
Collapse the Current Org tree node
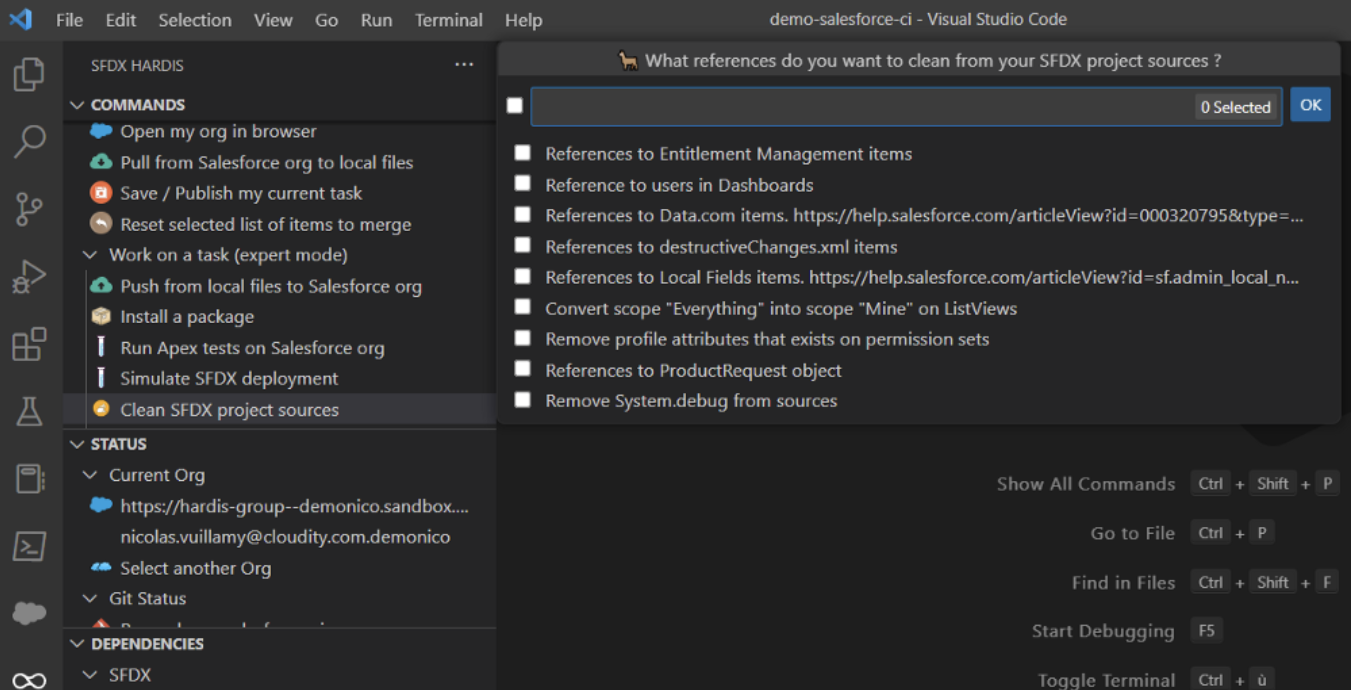coord(90,475)
